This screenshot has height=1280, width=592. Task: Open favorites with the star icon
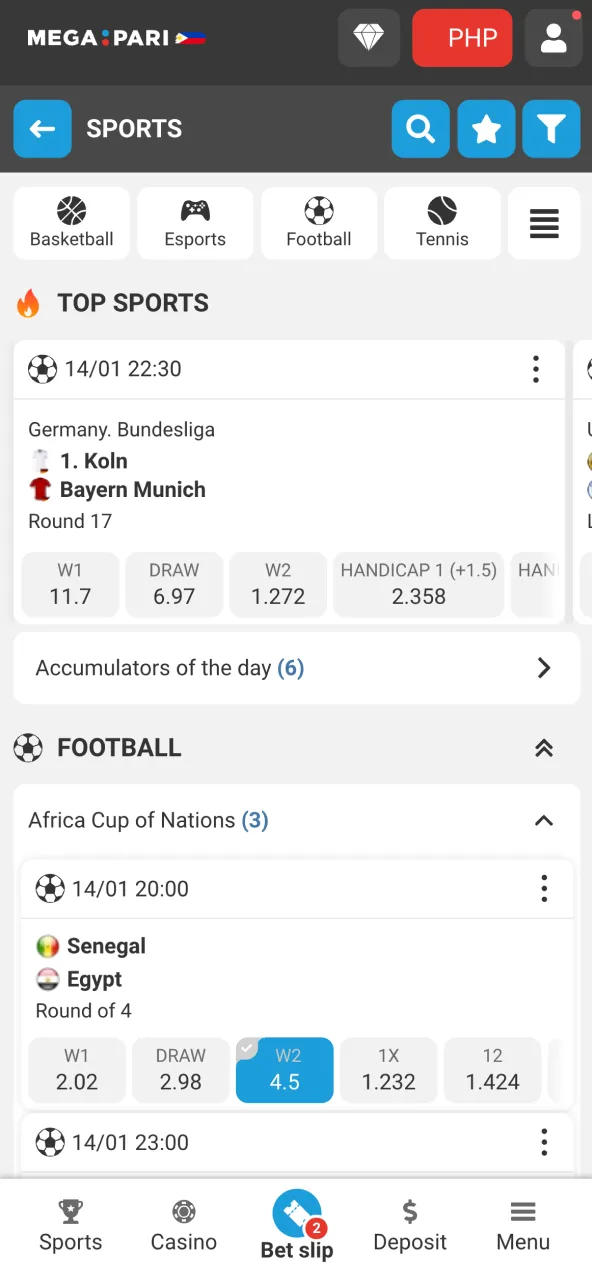click(x=486, y=129)
